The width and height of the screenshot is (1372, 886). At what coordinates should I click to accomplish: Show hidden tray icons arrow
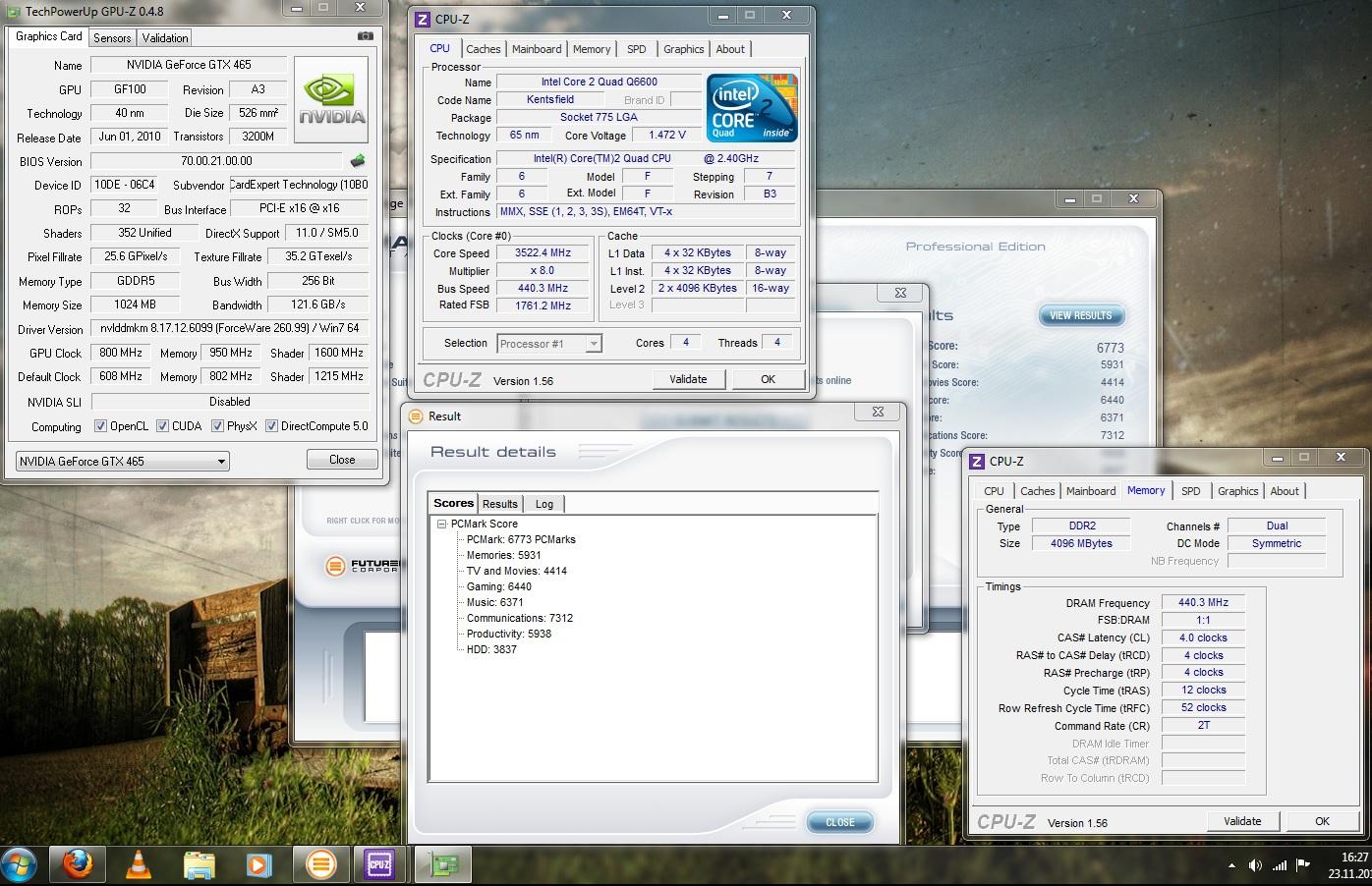click(x=1231, y=865)
